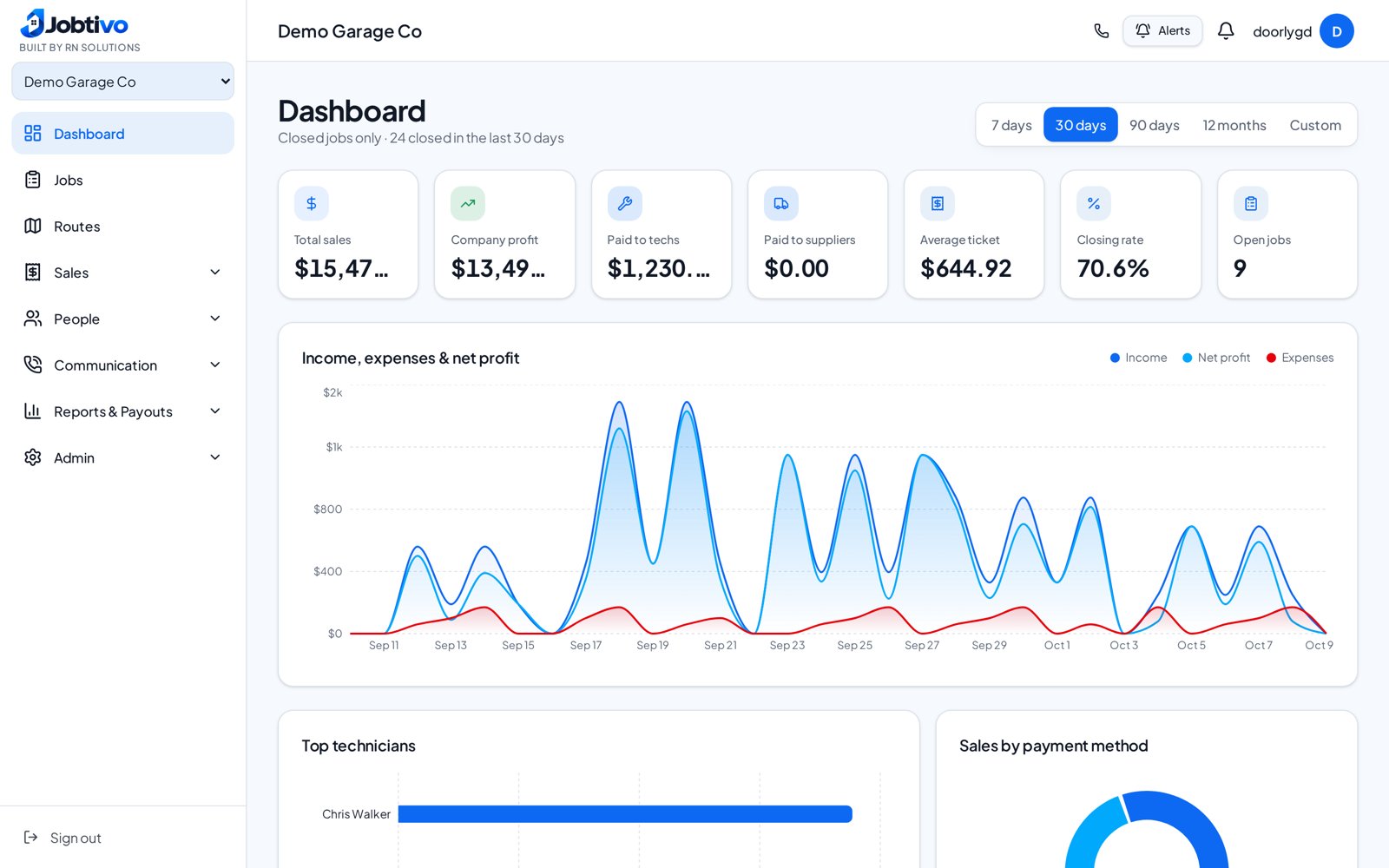This screenshot has height=868, width=1389.
Task: Click the Open jobs clipboard icon
Action: click(x=1251, y=203)
